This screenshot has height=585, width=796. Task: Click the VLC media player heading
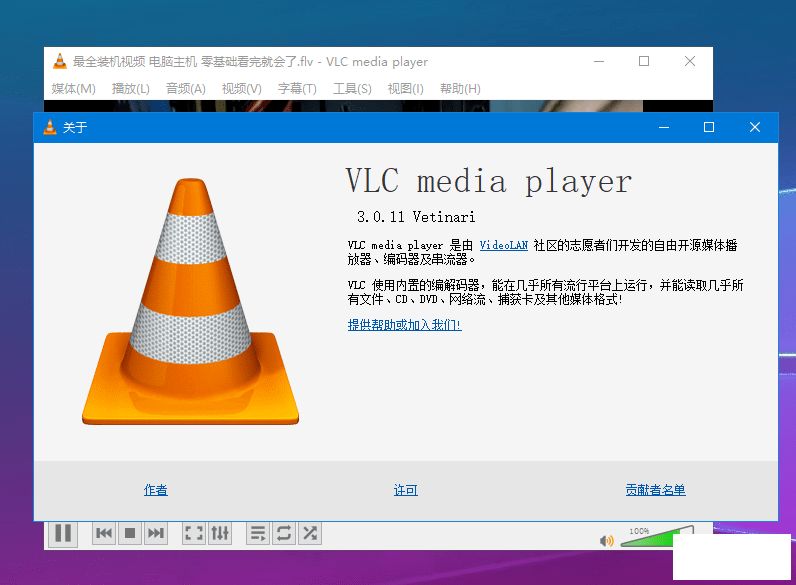[x=489, y=181]
